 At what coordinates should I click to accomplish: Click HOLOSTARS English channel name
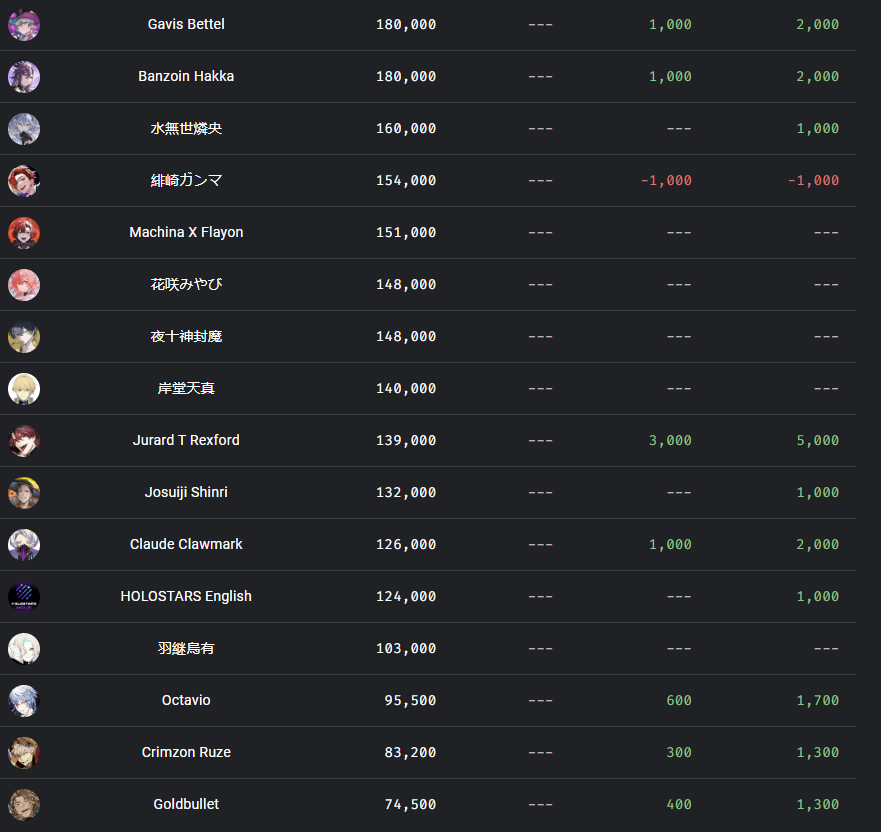coord(186,596)
